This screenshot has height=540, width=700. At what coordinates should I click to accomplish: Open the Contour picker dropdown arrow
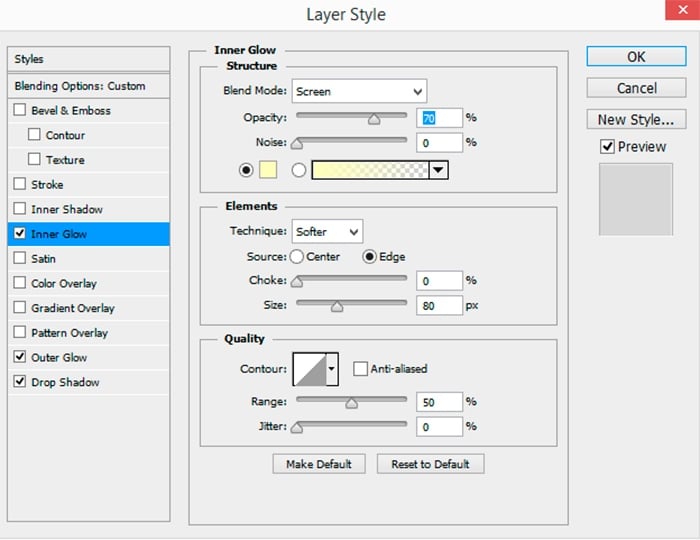point(332,369)
